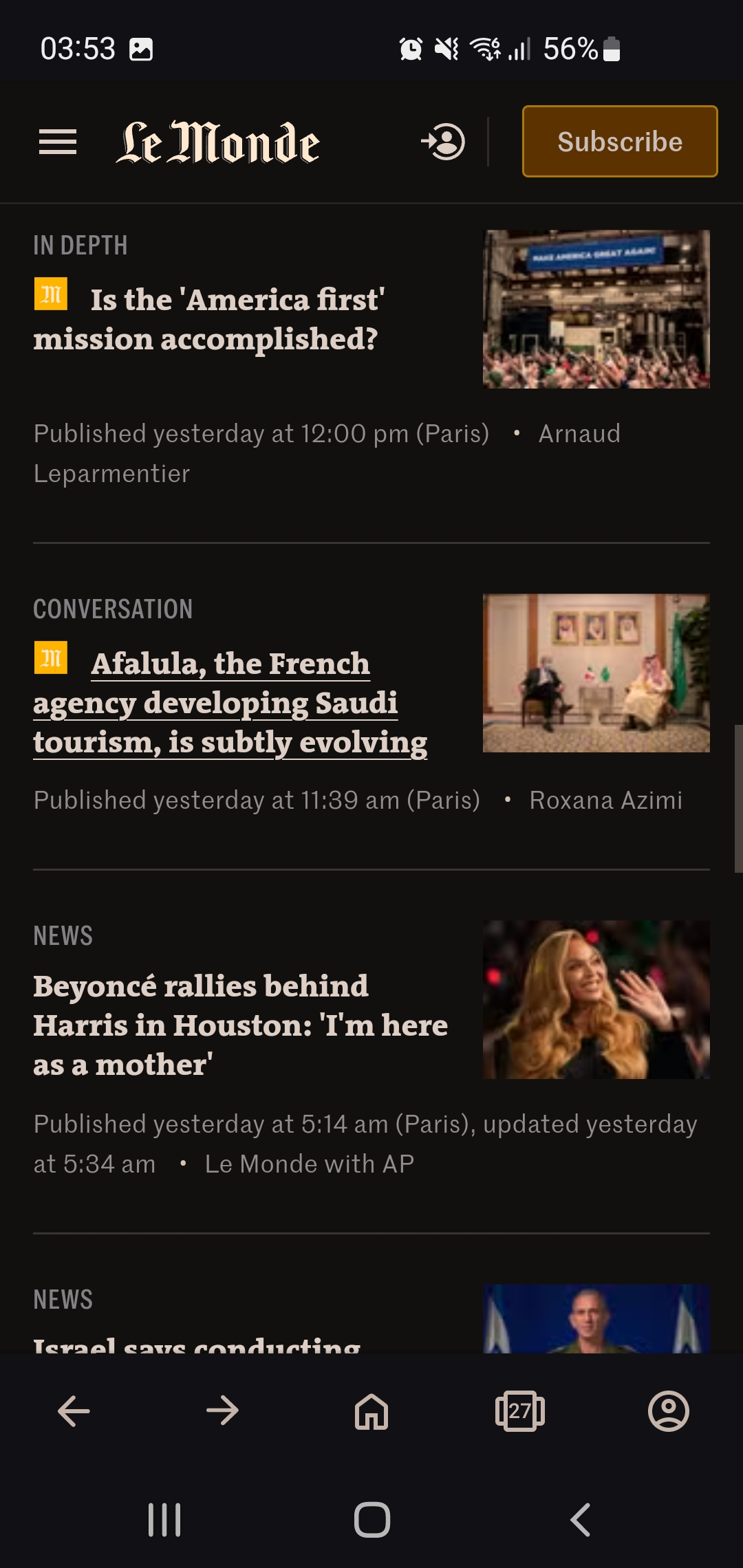
Task: Open the hamburger navigation menu
Action: pos(58,142)
